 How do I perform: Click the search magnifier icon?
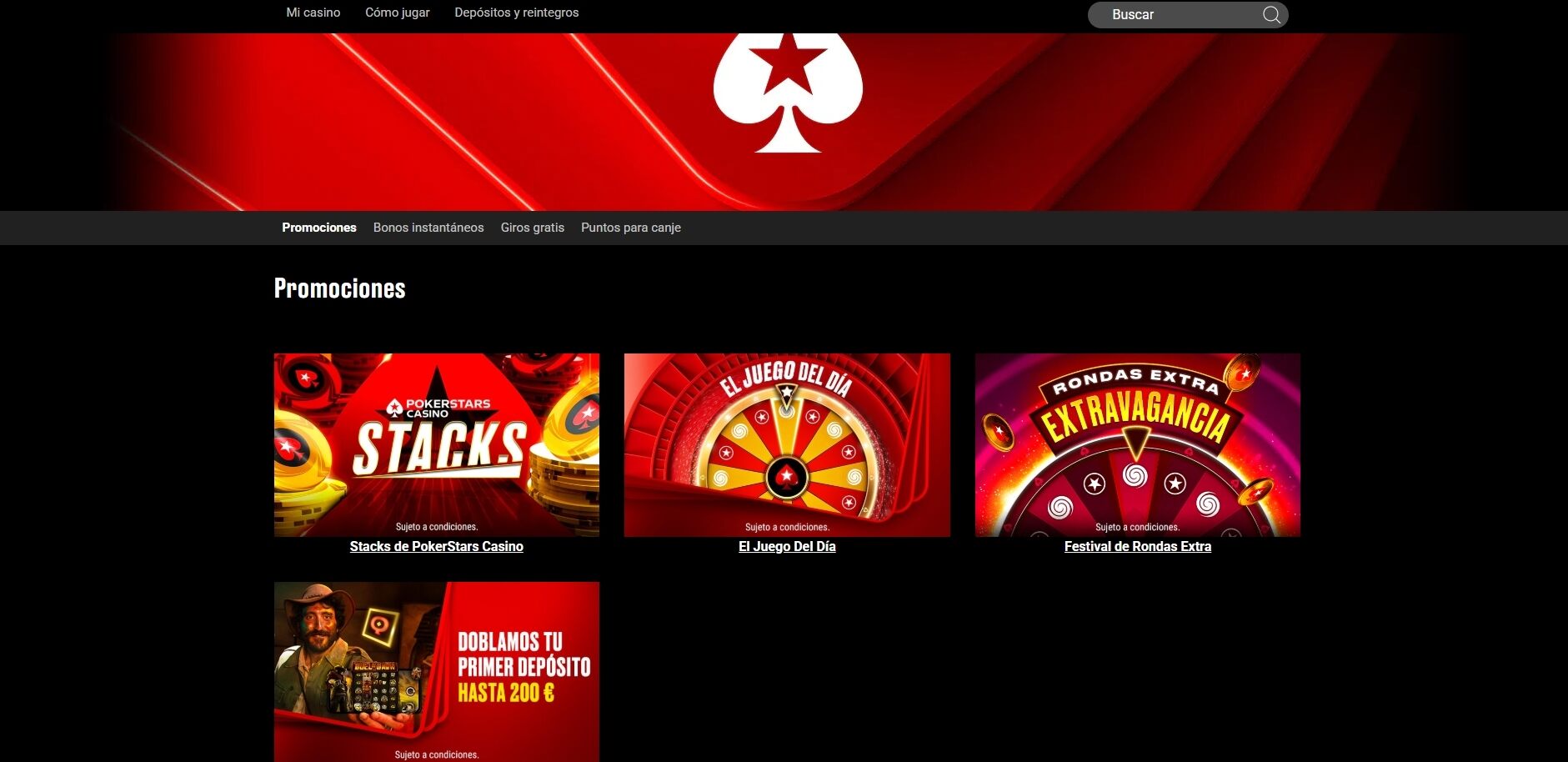[1270, 14]
